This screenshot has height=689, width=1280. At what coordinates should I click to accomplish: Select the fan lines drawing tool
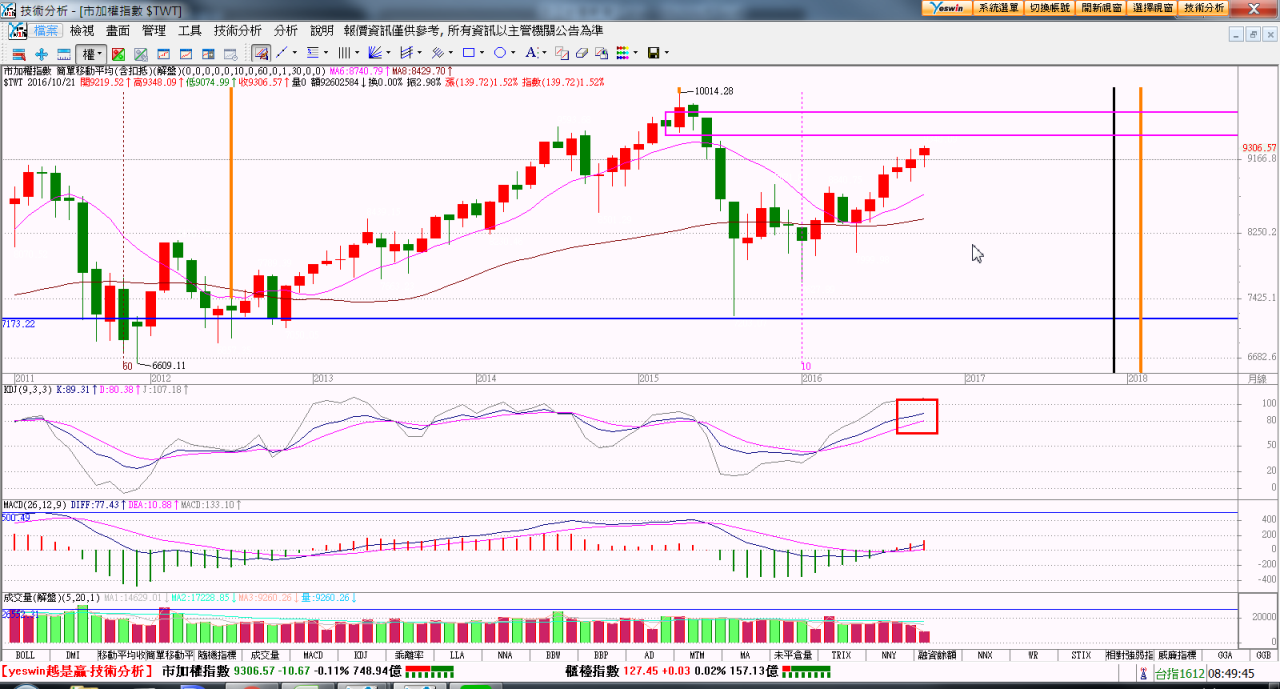click(375, 53)
